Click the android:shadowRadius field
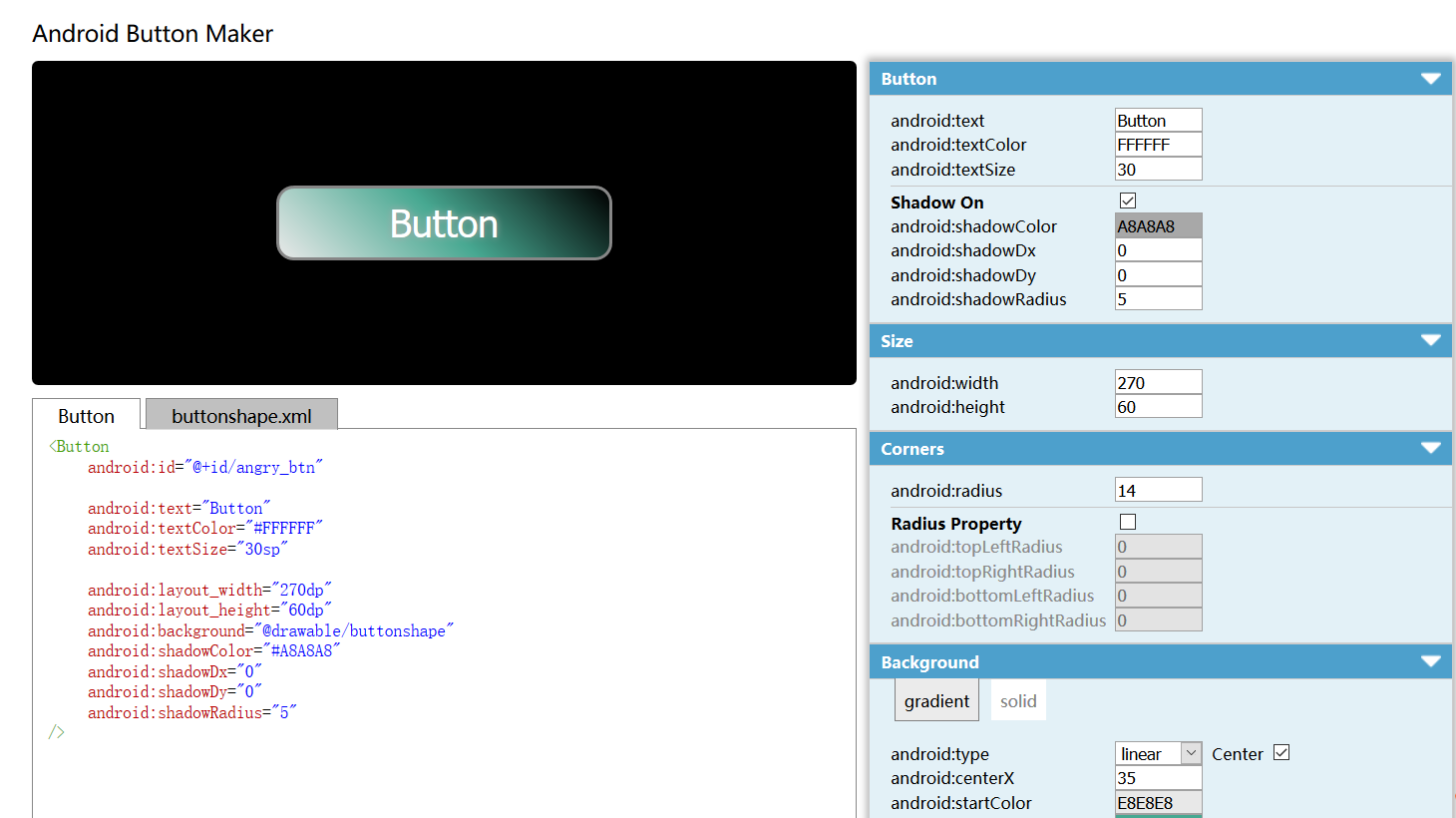1456x818 pixels. (x=1158, y=298)
